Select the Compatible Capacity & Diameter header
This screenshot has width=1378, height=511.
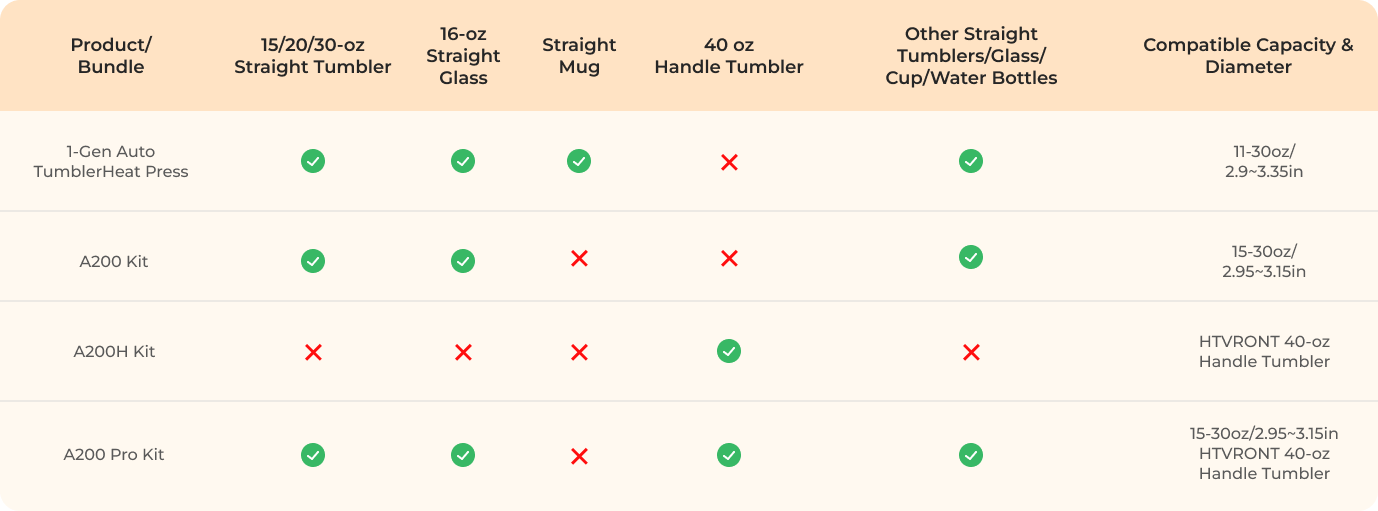[1248, 56]
